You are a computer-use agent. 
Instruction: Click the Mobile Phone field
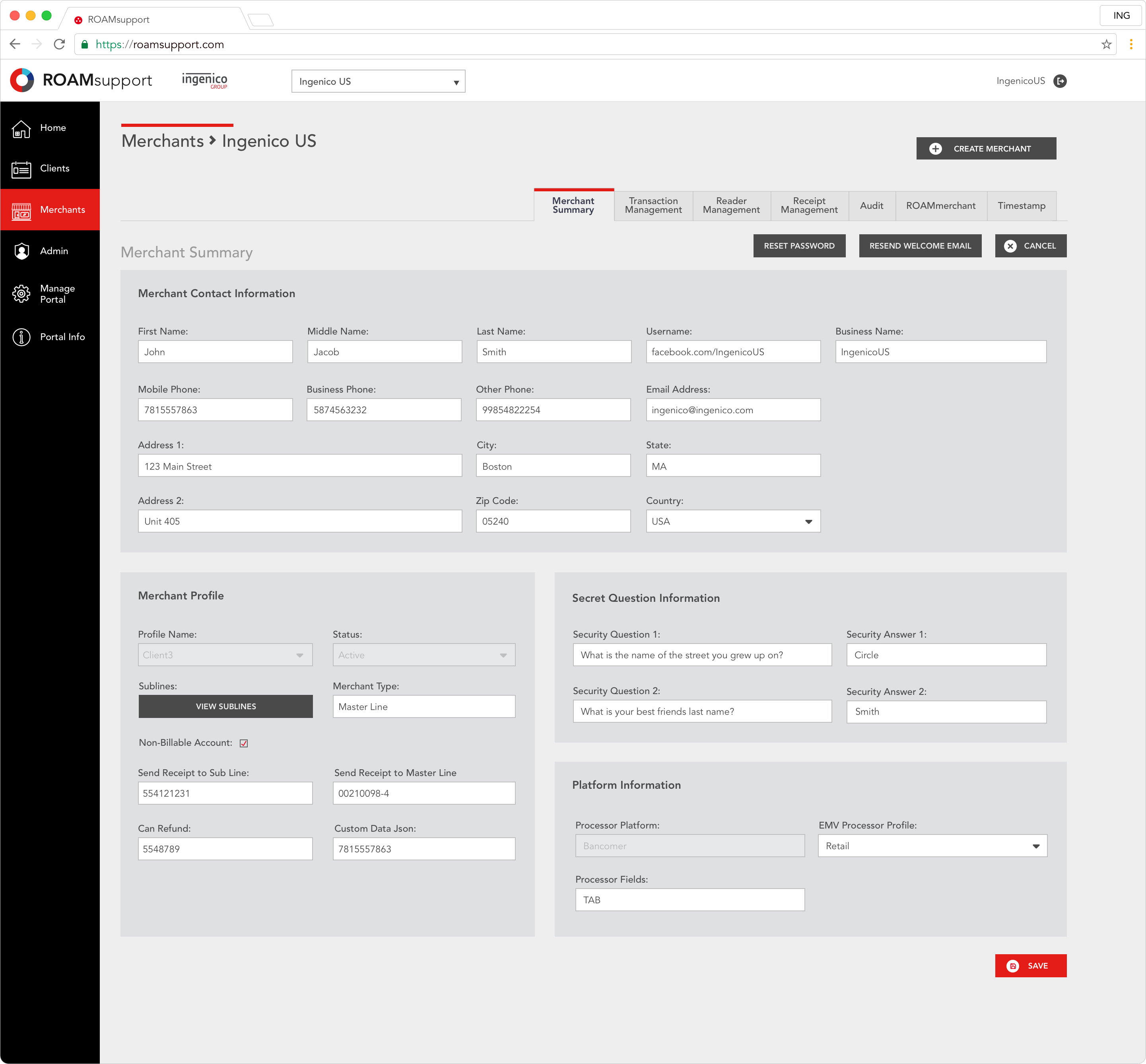215,410
